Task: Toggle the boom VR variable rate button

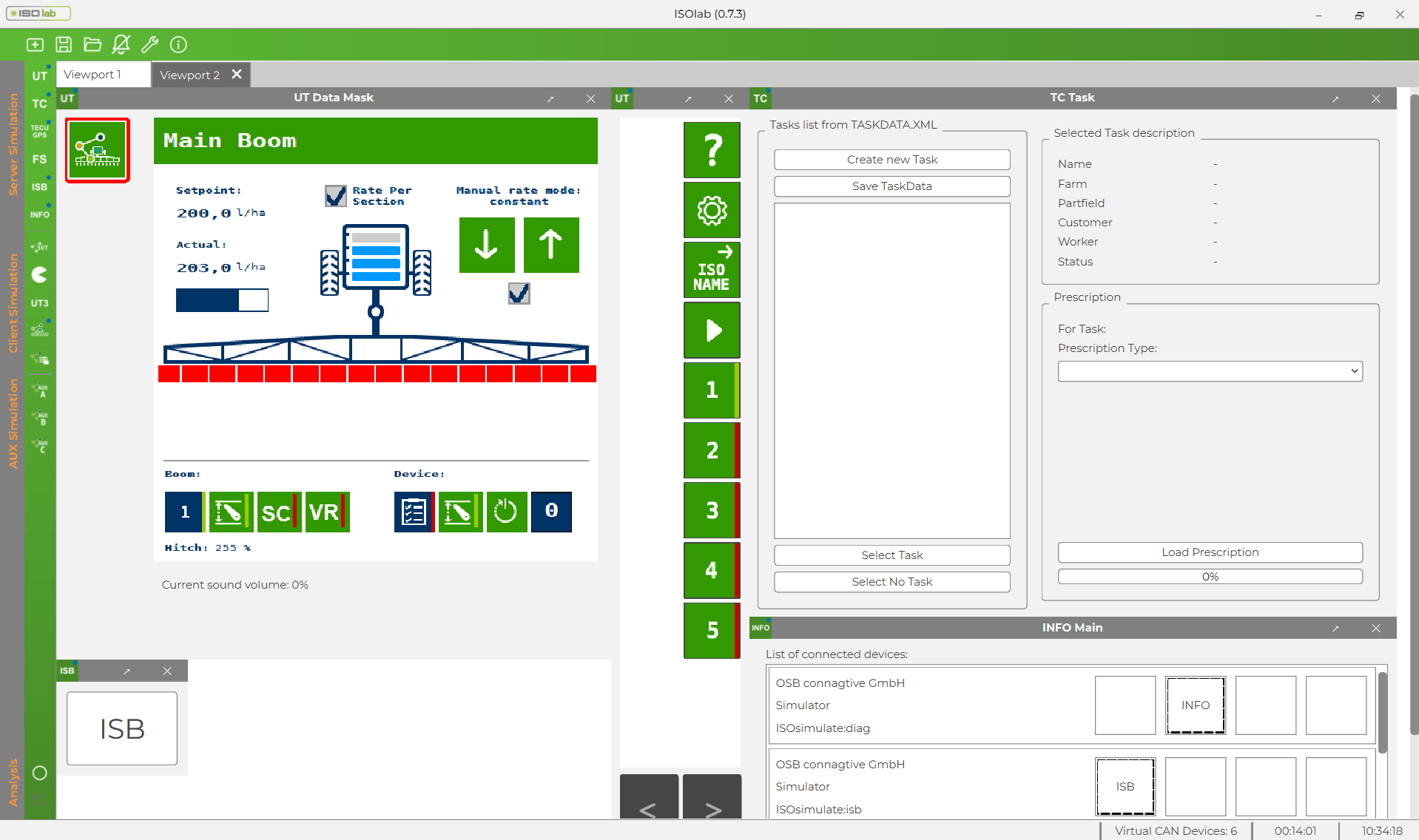Action: [x=326, y=512]
